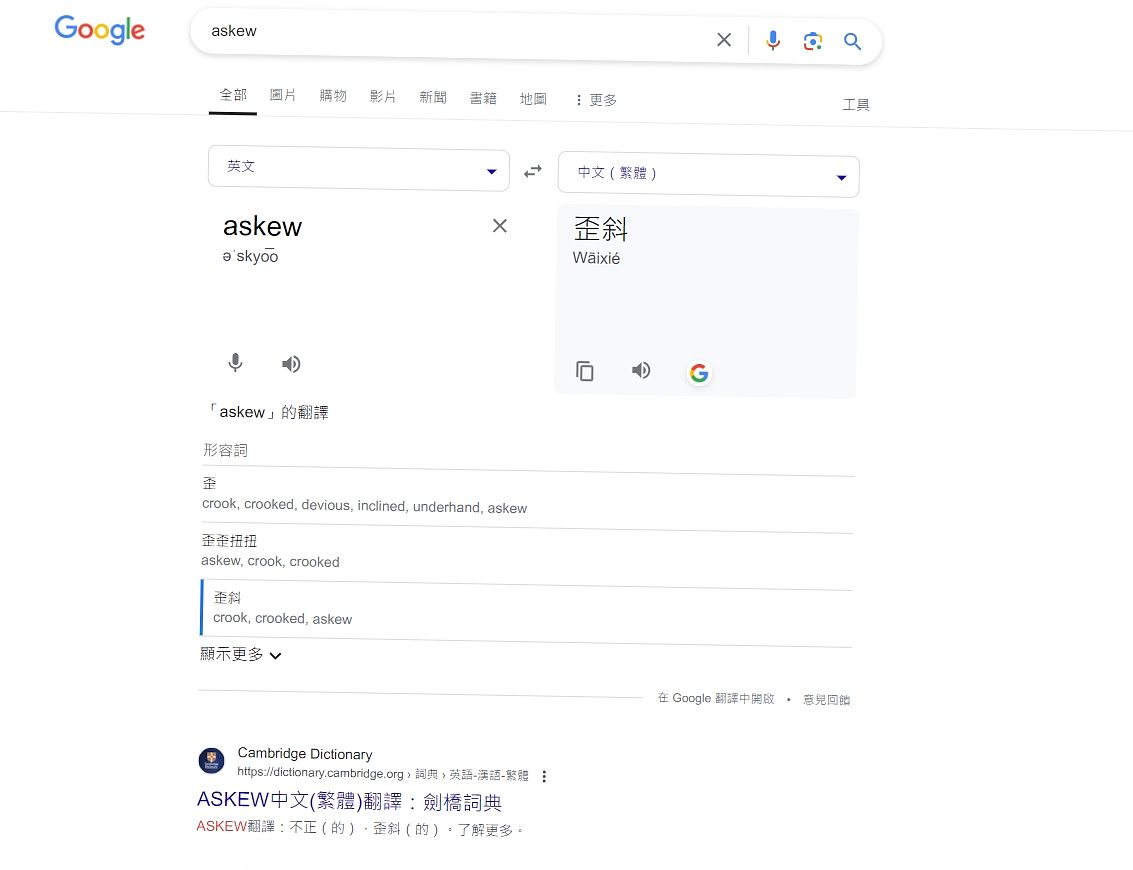Clear the search box text
Screen dimensions: 1133x870
click(724, 40)
